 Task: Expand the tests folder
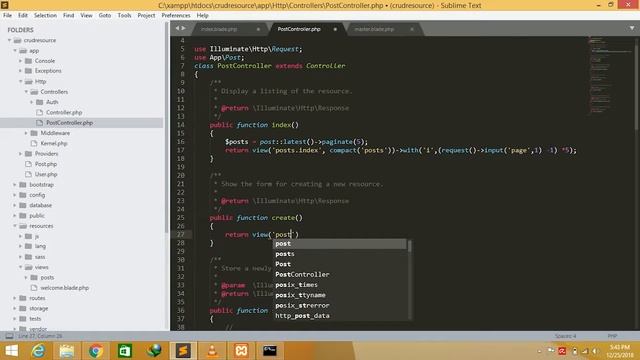tap(15, 318)
